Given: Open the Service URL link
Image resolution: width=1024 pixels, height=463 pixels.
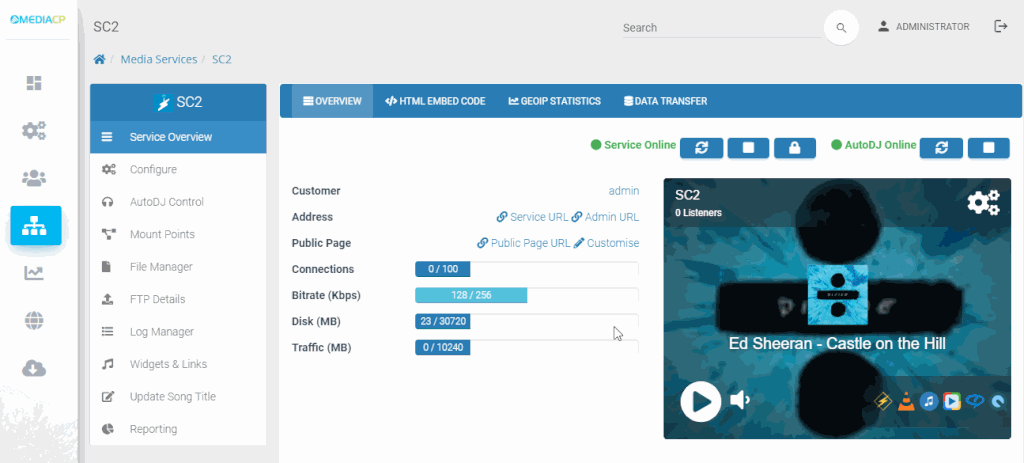Looking at the screenshot, I should pyautogui.click(x=532, y=217).
